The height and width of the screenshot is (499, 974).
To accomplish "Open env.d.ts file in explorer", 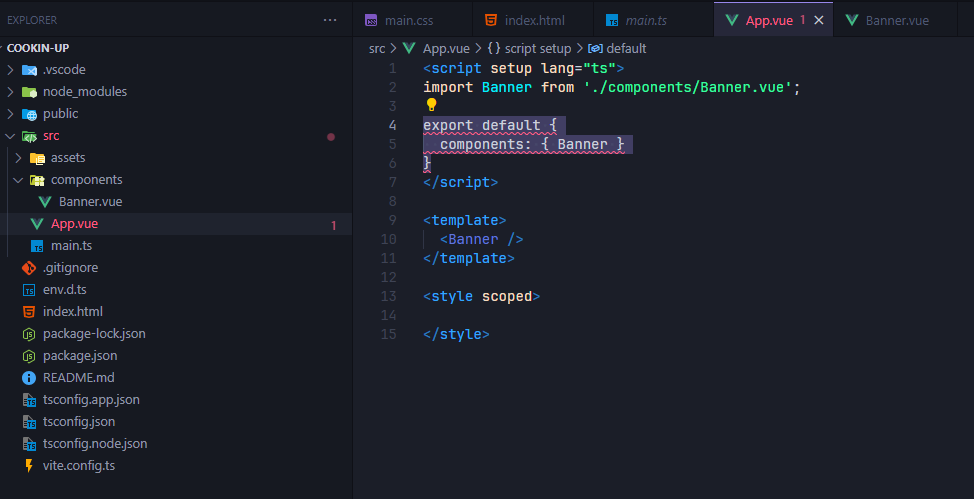I will [x=65, y=290].
